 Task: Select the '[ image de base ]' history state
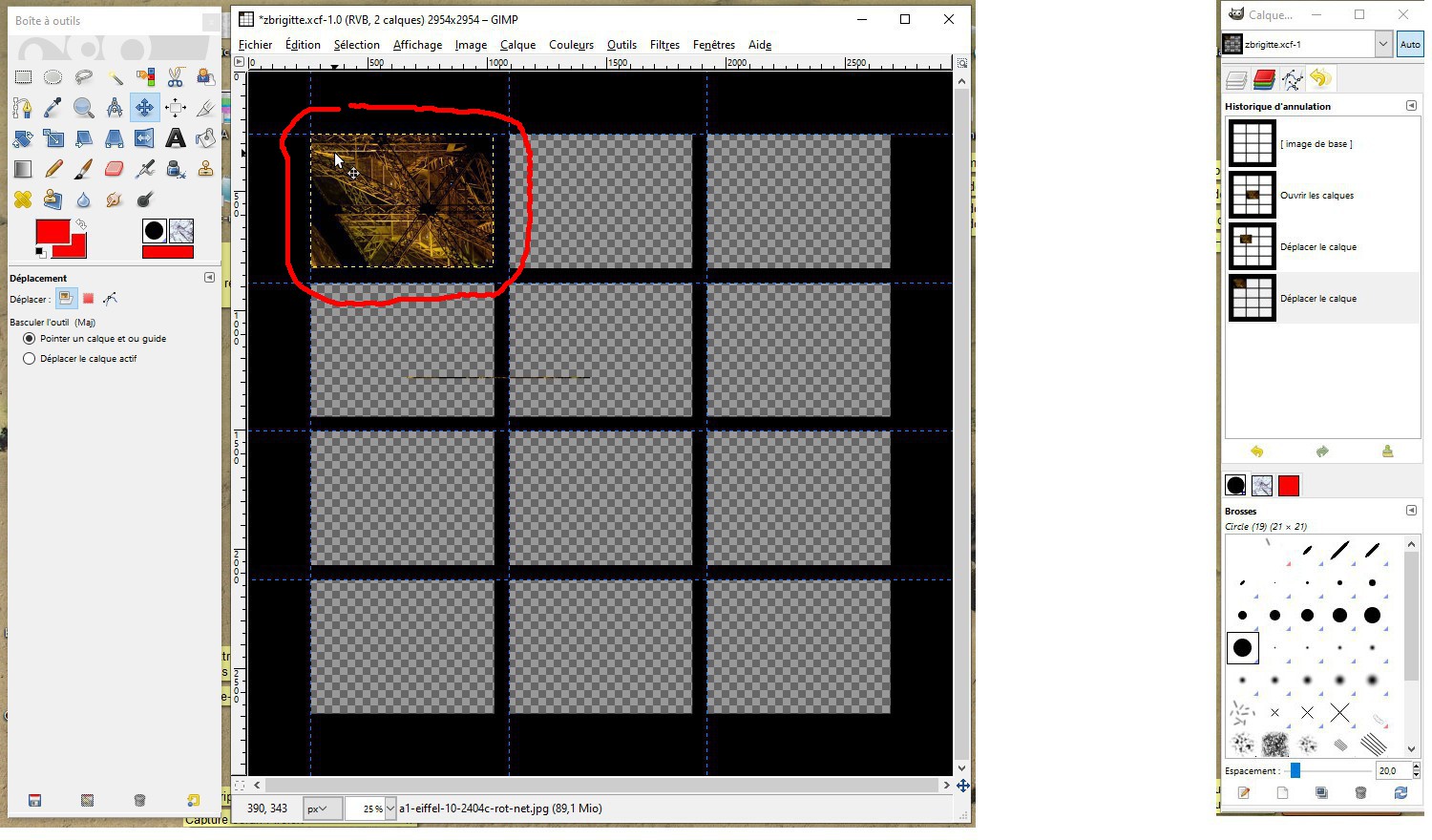coord(1322,143)
